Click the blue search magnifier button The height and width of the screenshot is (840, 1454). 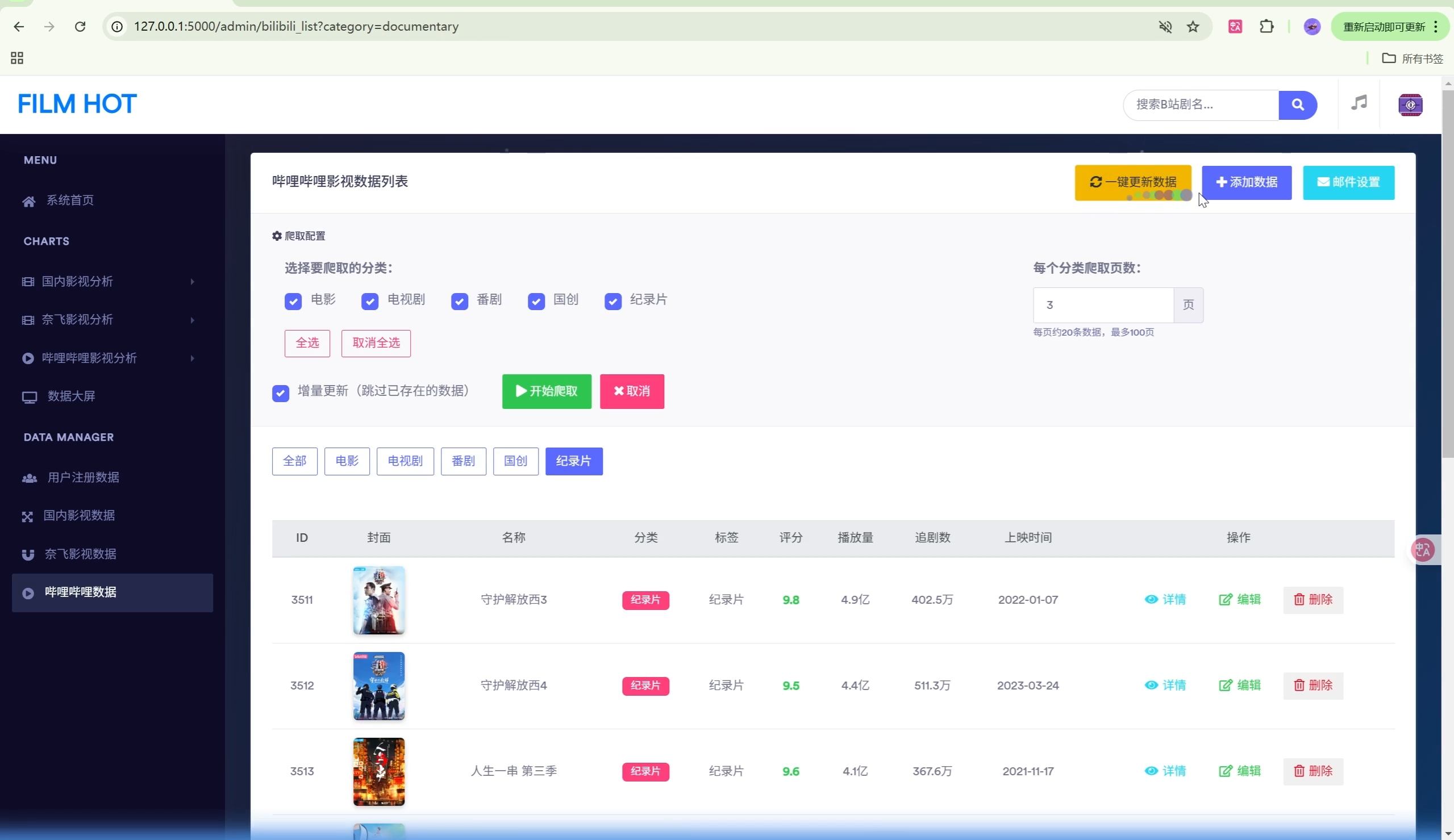pyautogui.click(x=1297, y=105)
